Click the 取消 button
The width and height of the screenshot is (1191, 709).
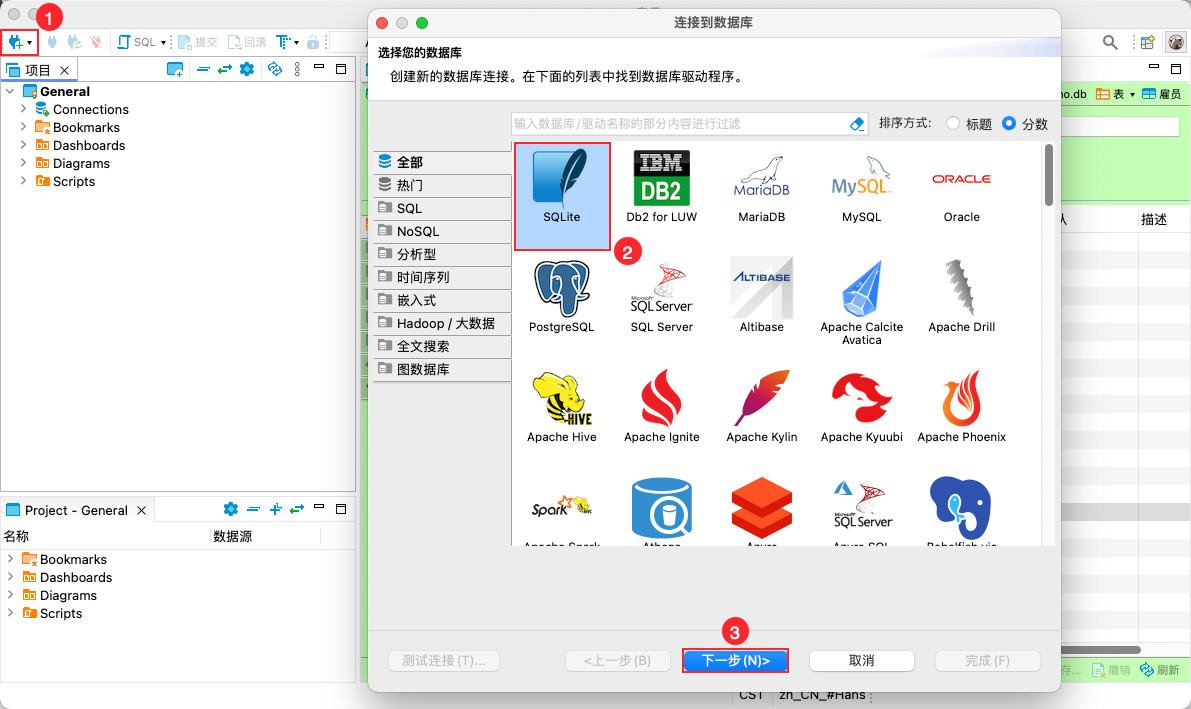coord(861,660)
